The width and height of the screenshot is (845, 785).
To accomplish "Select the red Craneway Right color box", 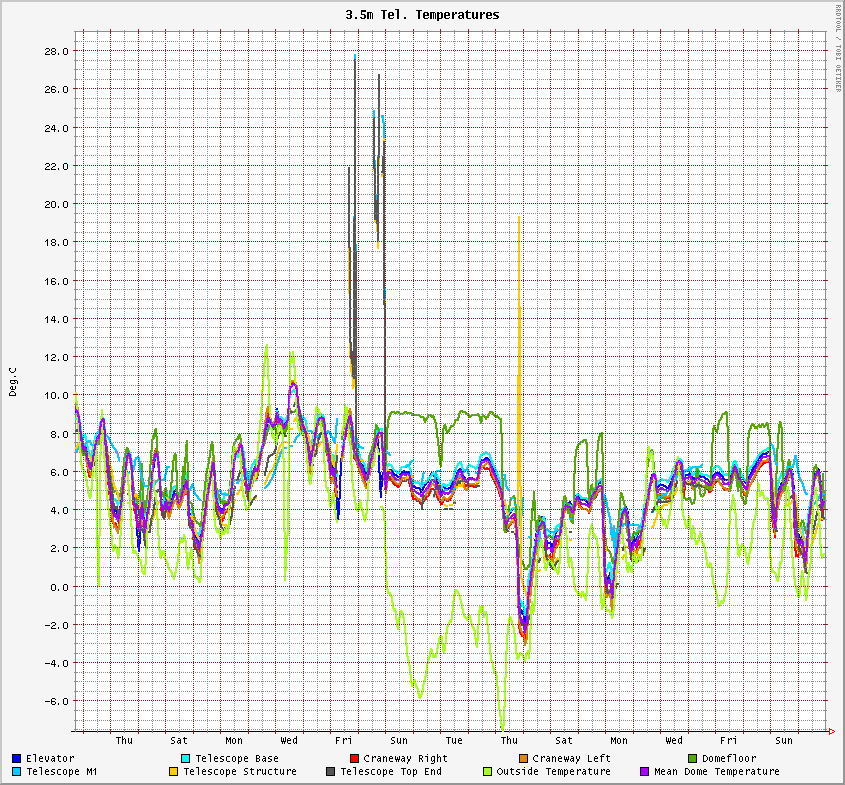I will tap(354, 759).
